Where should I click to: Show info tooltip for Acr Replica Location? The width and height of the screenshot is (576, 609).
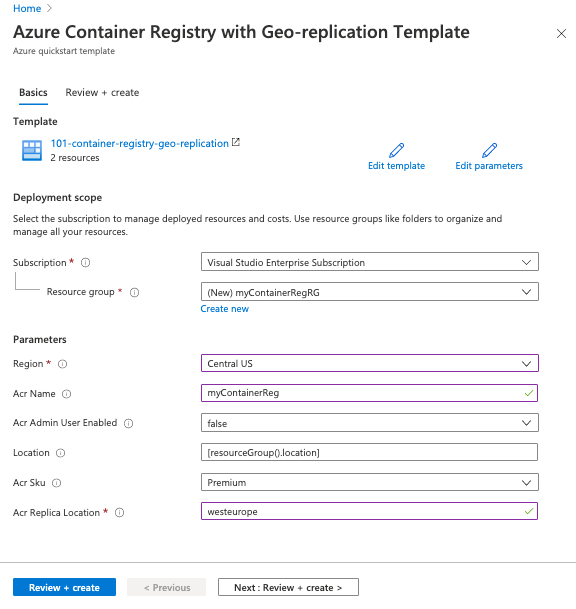coord(120,513)
